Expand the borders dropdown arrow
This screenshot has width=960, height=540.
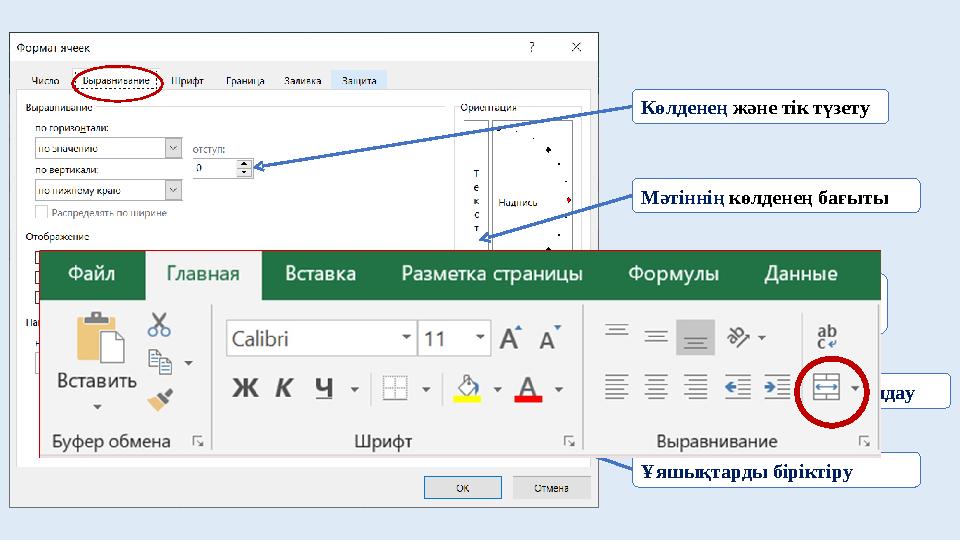click(426, 389)
